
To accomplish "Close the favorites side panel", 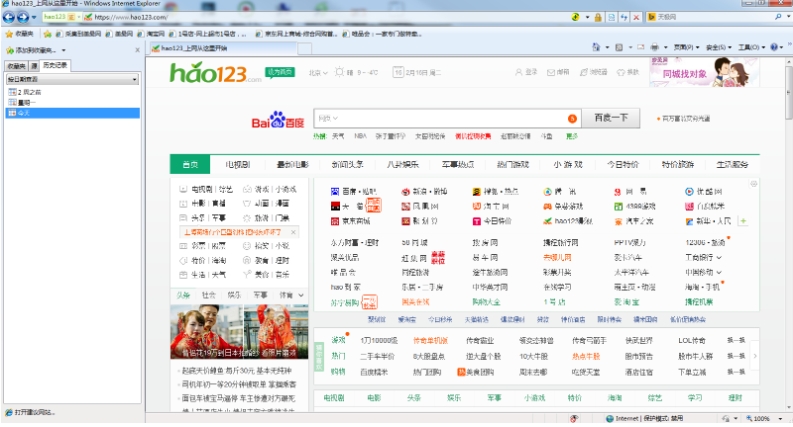I will pos(138,50).
